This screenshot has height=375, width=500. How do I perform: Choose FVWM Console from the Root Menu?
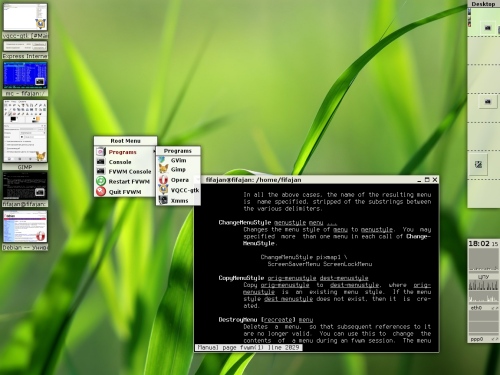[125, 172]
